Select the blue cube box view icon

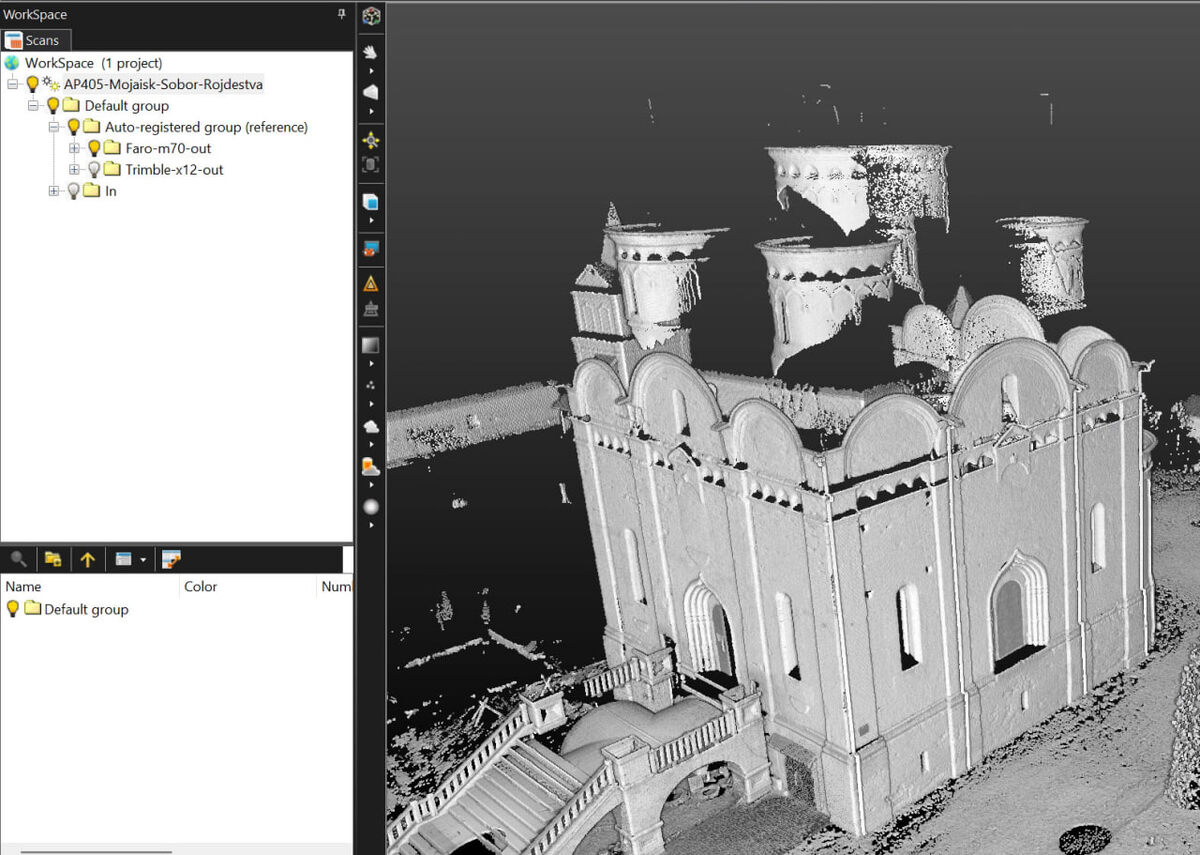click(371, 201)
